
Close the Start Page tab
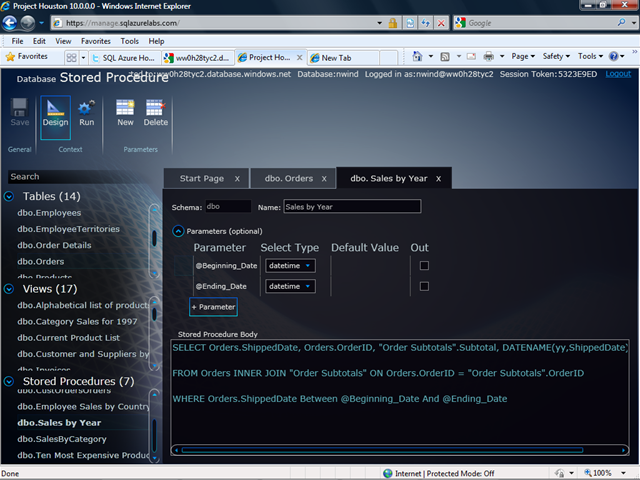tap(237, 179)
